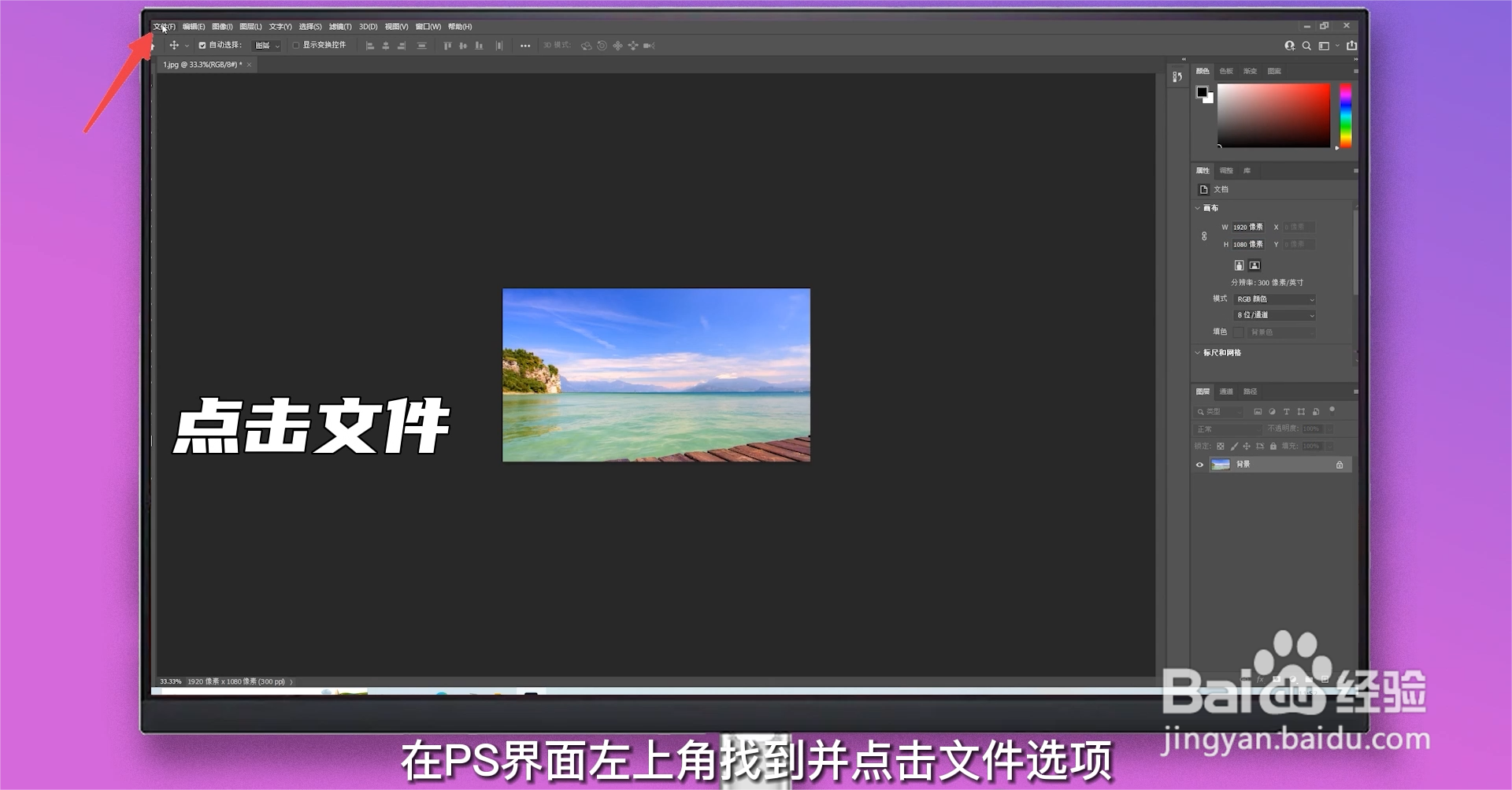Click the align top edges icon
Viewport: 1512px width, 790px height.
447,46
